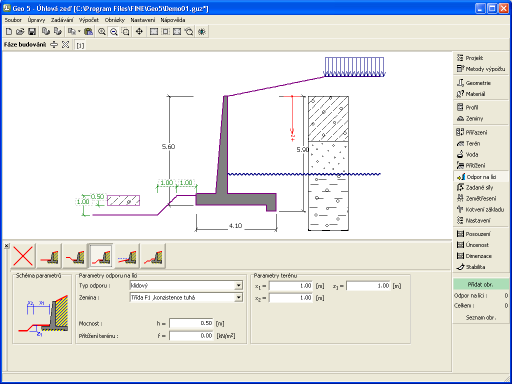Viewport: 512px width, 384px height.
Task: Open Soubor menu
Action: [13, 20]
